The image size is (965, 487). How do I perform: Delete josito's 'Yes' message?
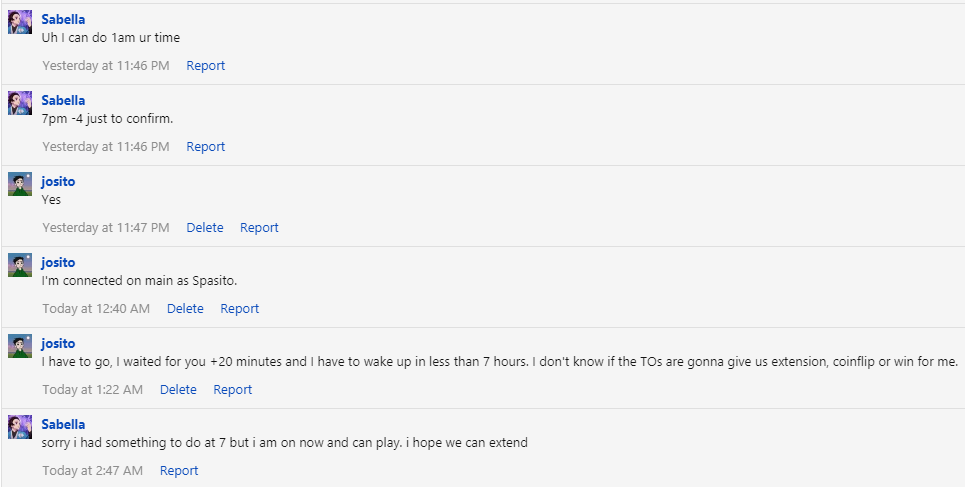coord(205,228)
